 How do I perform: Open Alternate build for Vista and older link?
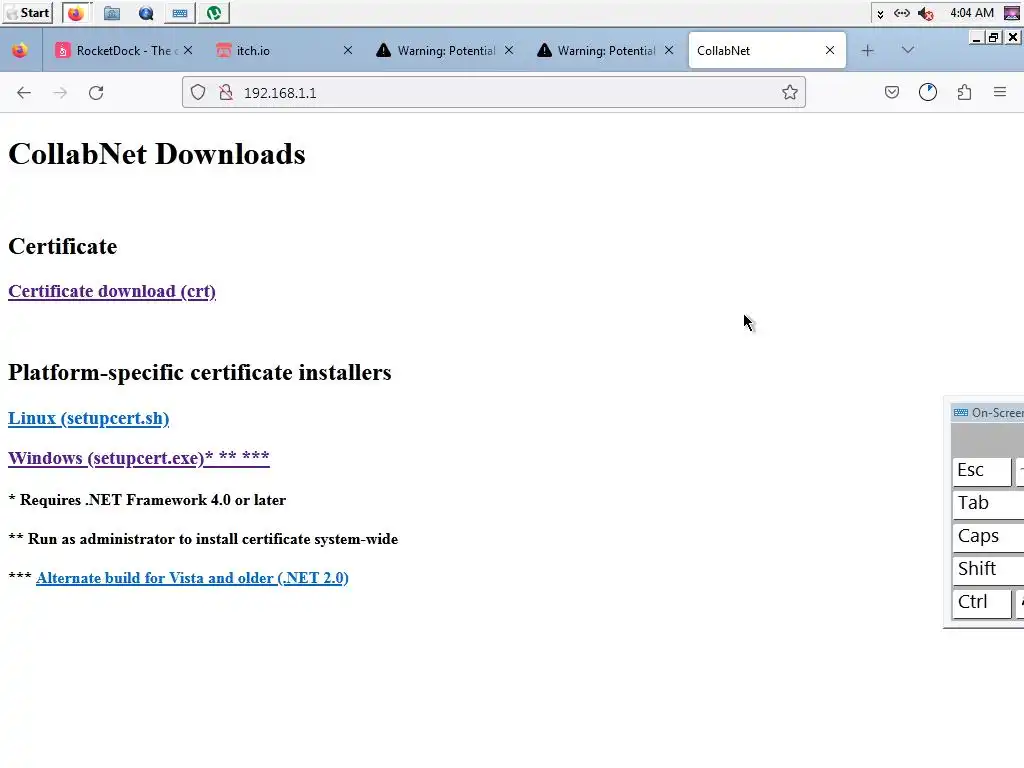tap(192, 578)
